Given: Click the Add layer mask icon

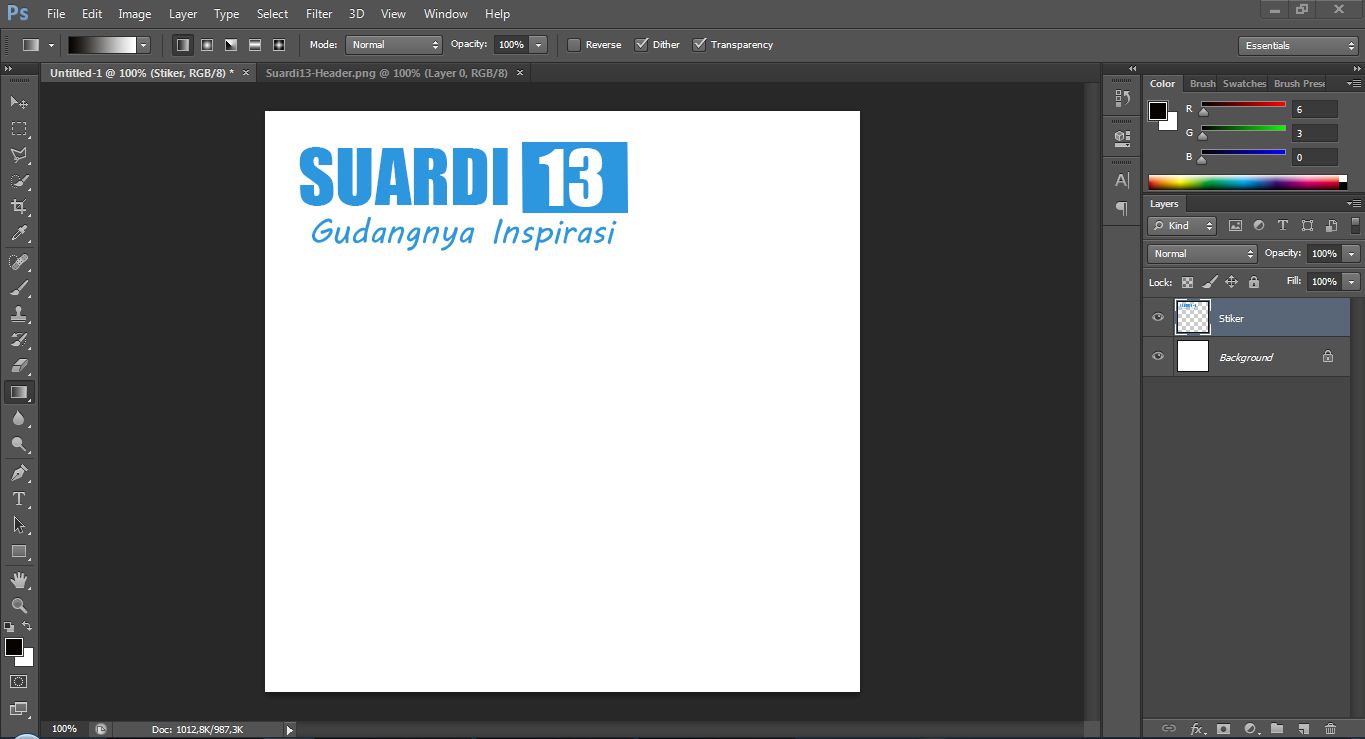Looking at the screenshot, I should click(1224, 729).
